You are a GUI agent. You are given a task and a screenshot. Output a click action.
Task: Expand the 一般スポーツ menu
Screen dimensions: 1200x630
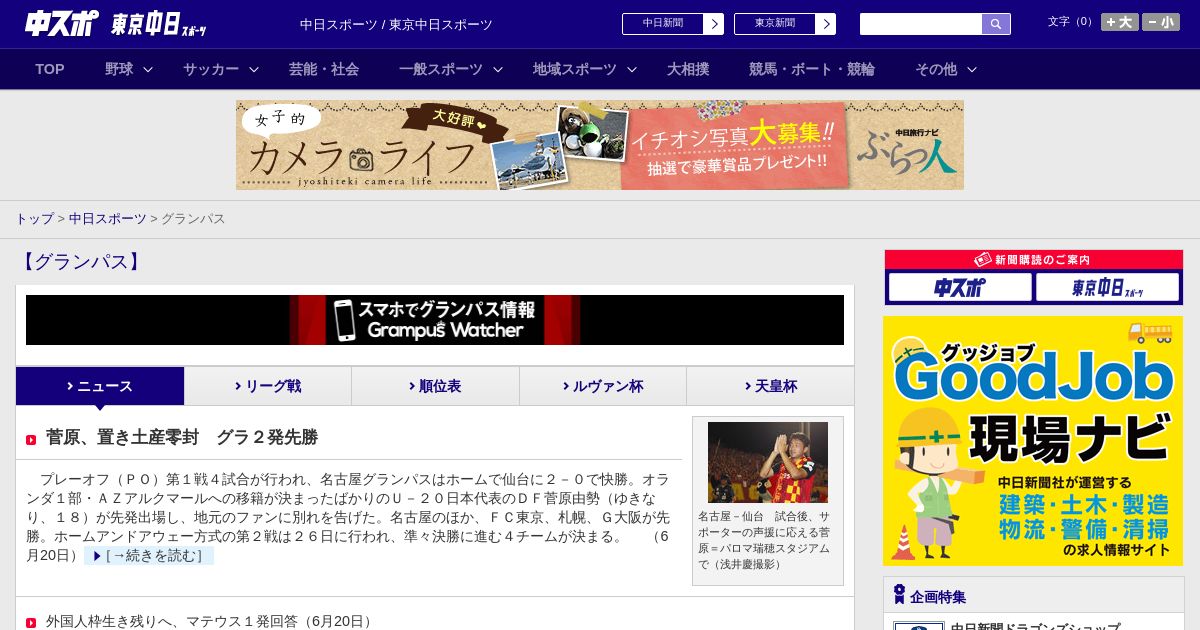(451, 69)
